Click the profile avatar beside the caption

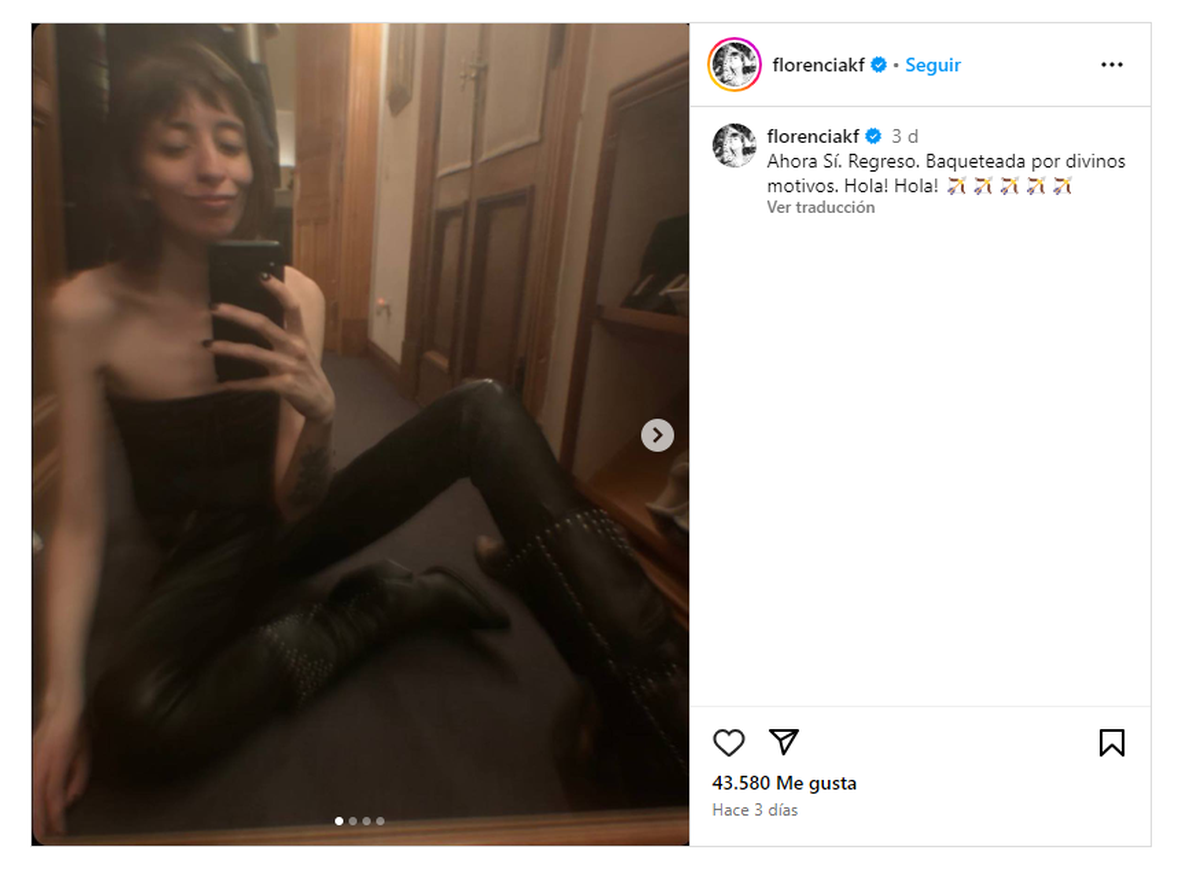pos(734,146)
